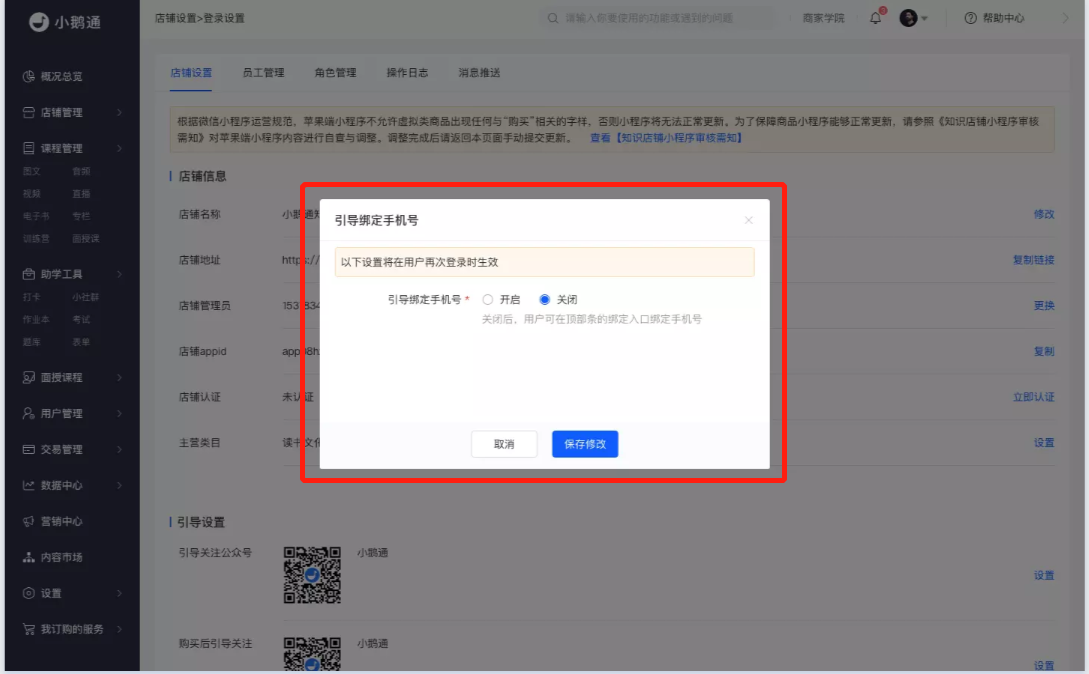1089x674 pixels.
Task: Switch to 消息推送 tab
Action: (x=479, y=72)
